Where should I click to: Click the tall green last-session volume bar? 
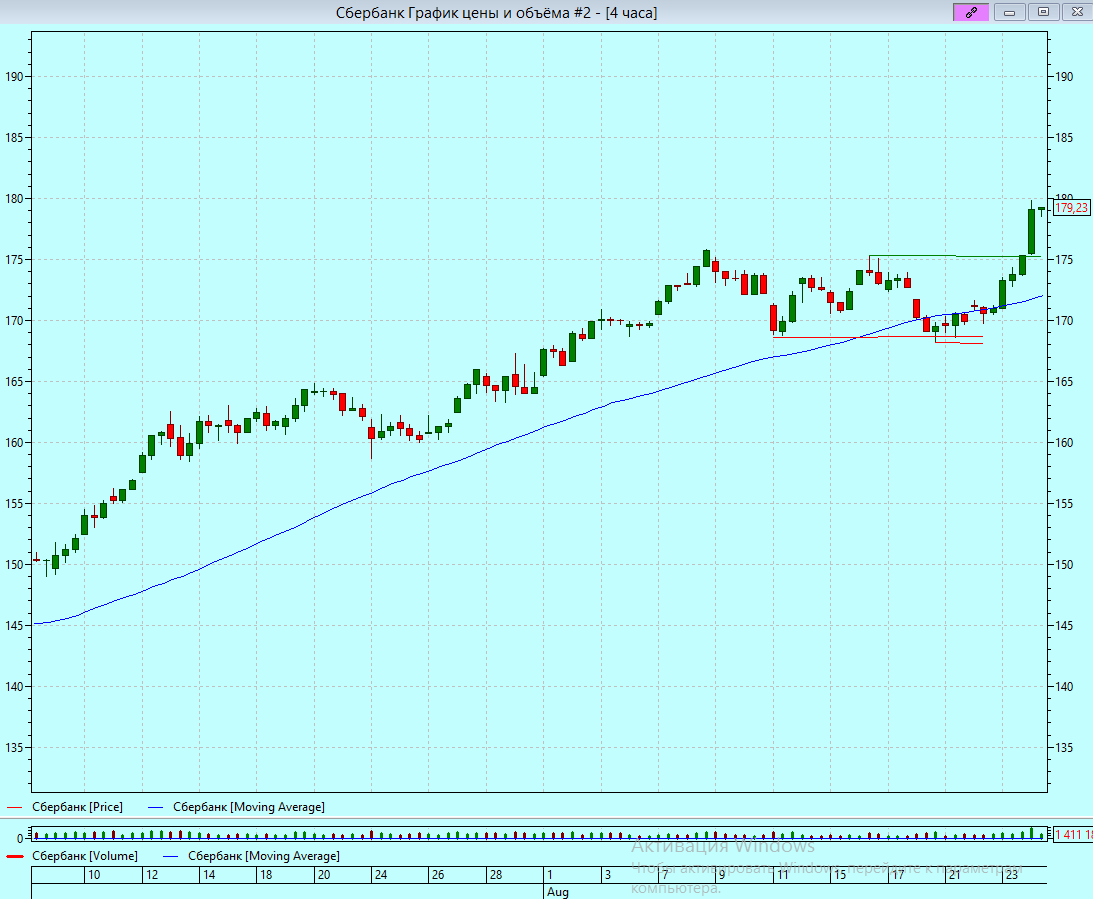coord(1032,833)
